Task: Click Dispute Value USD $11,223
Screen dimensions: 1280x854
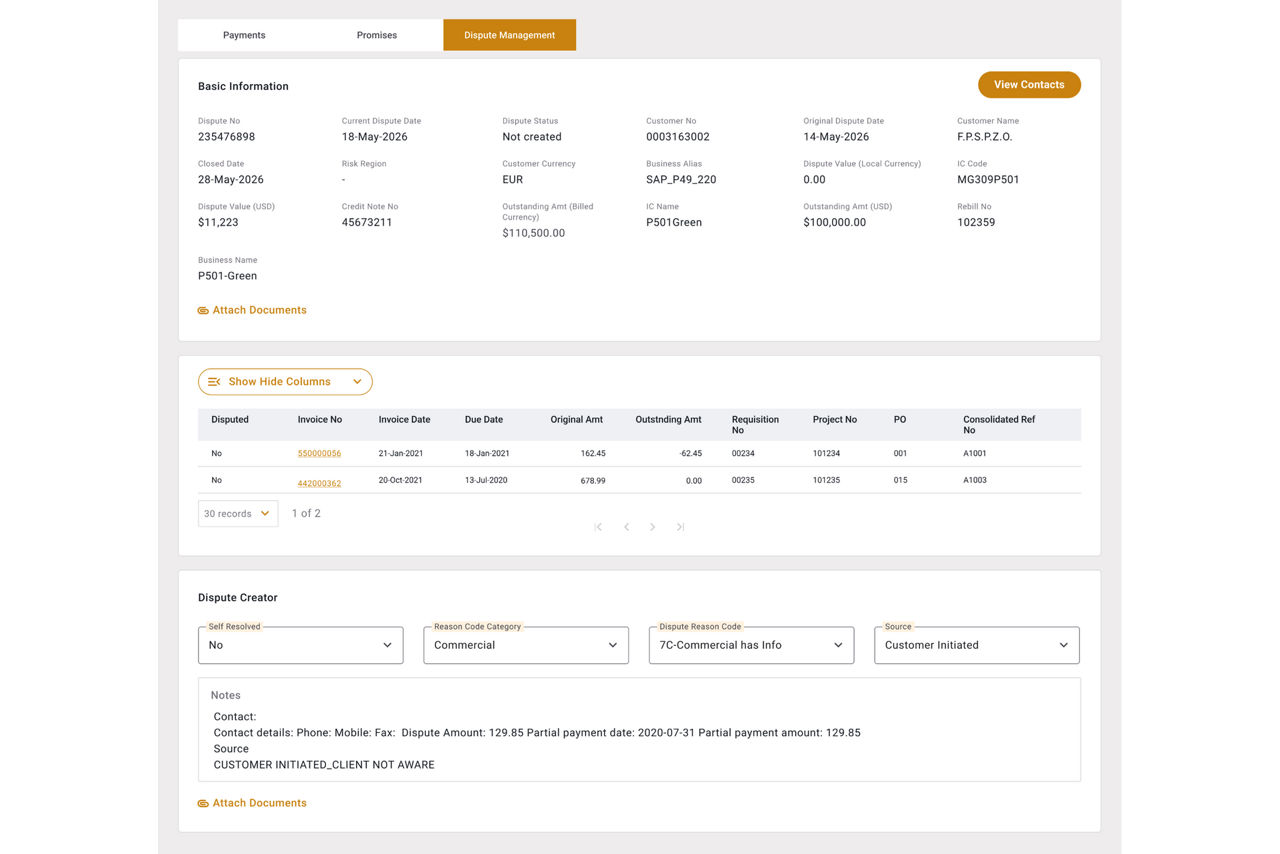Action: [218, 223]
